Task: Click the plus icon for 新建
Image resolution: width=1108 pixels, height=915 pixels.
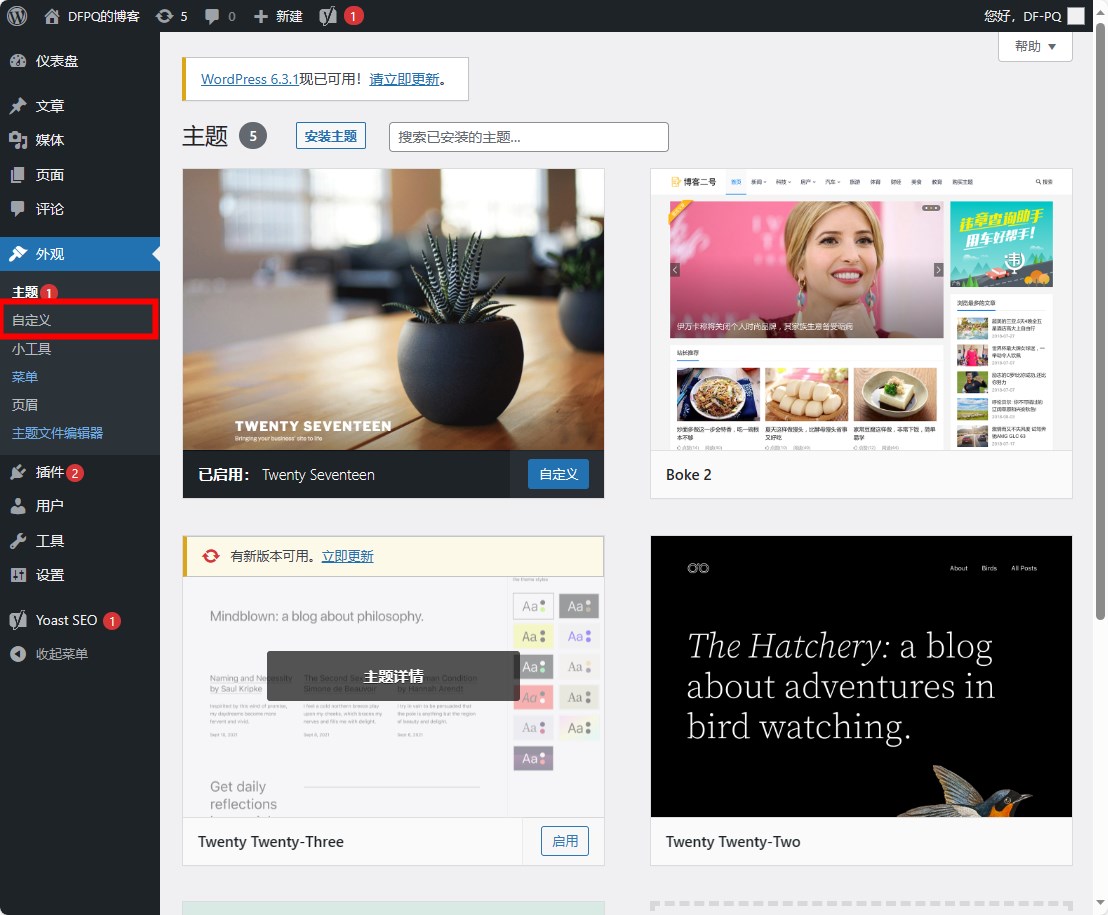Action: [261, 16]
